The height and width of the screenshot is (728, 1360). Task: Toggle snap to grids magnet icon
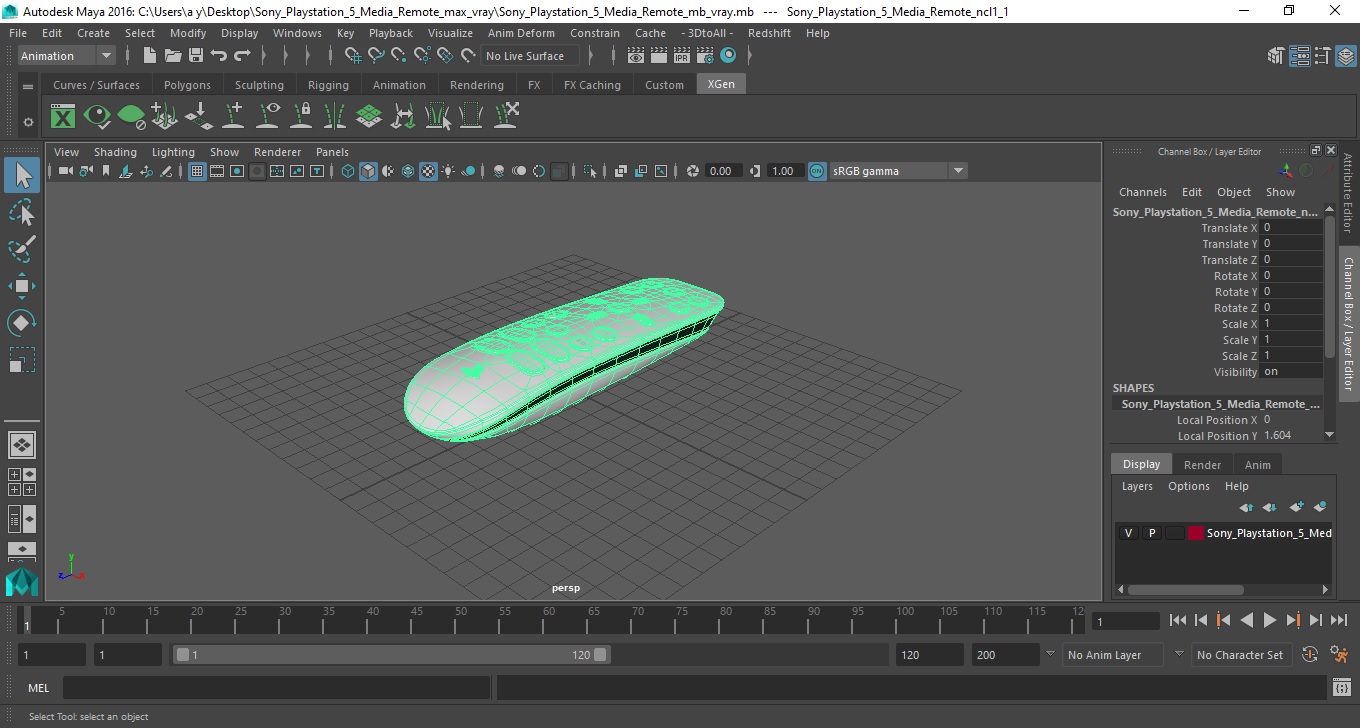point(353,56)
